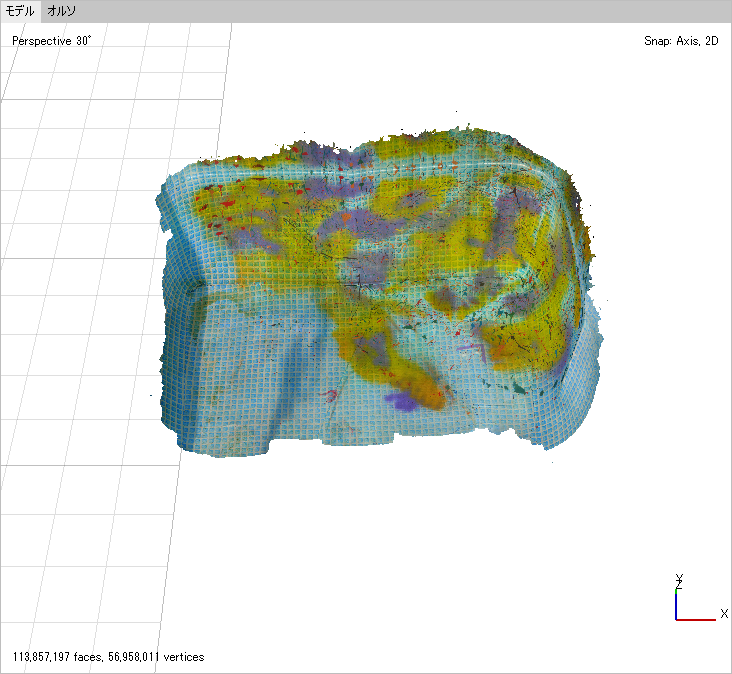Image resolution: width=732 pixels, height=674 pixels.
Task: Click the Perspective 30° viewport label
Action: 52,41
